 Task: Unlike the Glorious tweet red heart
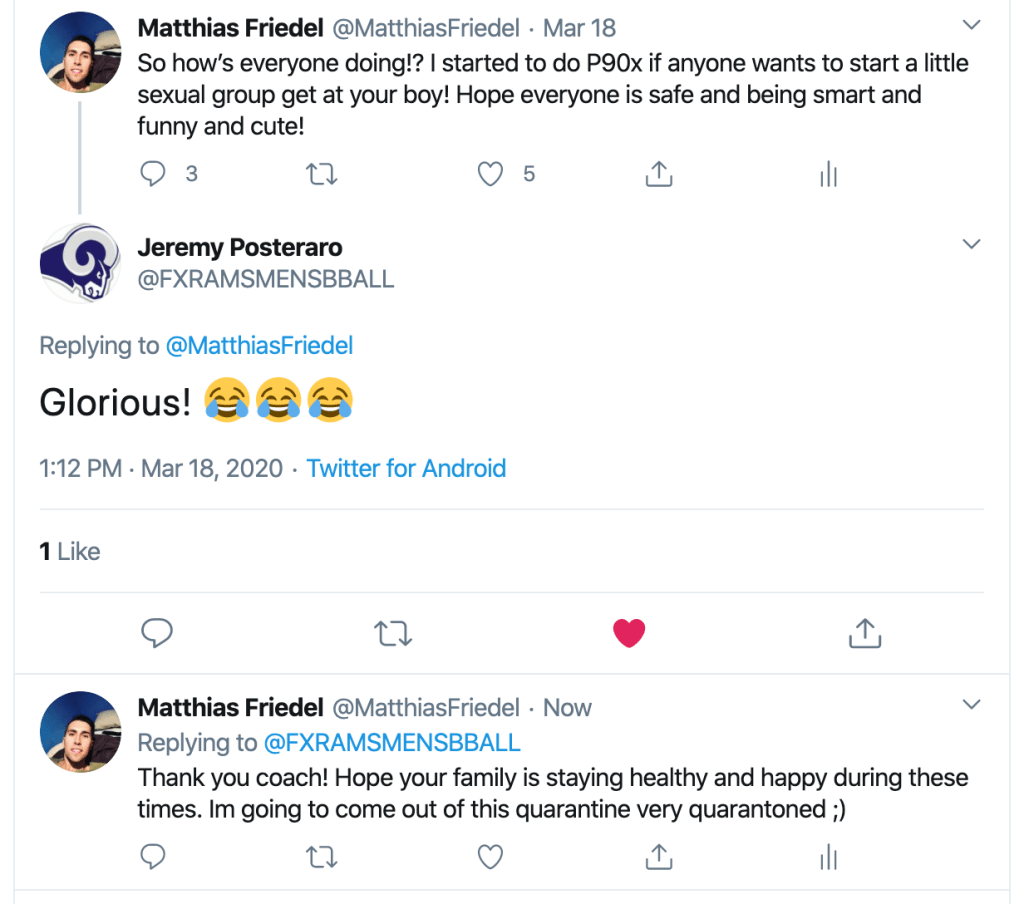click(629, 632)
